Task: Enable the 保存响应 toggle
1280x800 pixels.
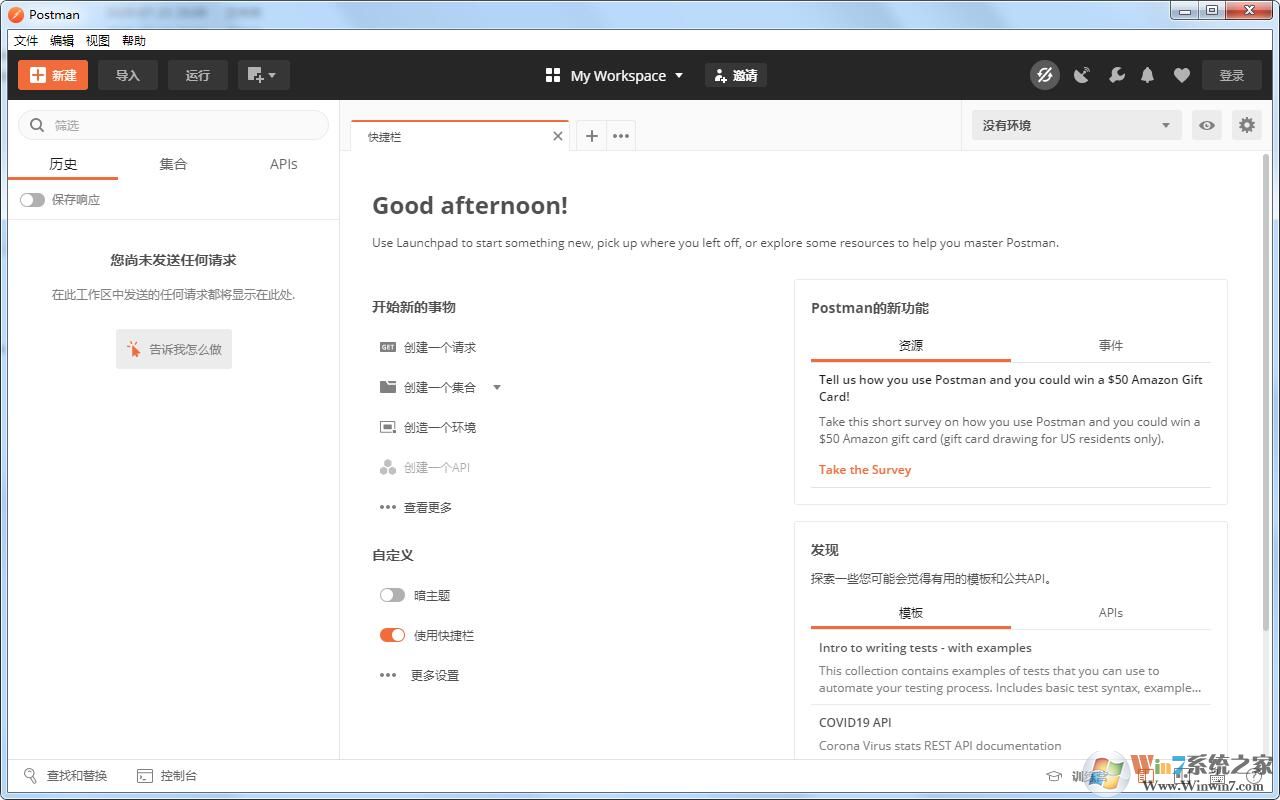Action: (x=32, y=199)
